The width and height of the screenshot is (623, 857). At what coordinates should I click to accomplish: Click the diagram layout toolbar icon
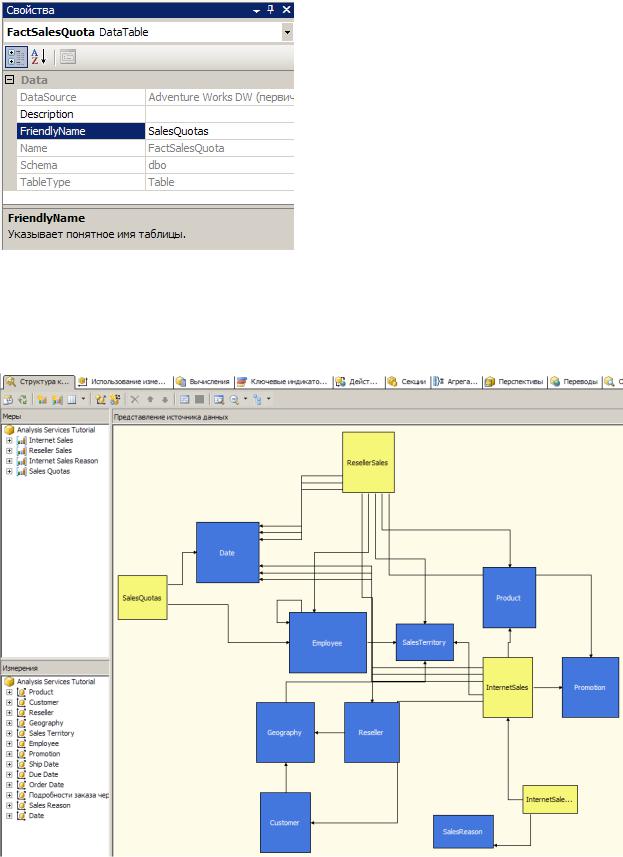257,400
